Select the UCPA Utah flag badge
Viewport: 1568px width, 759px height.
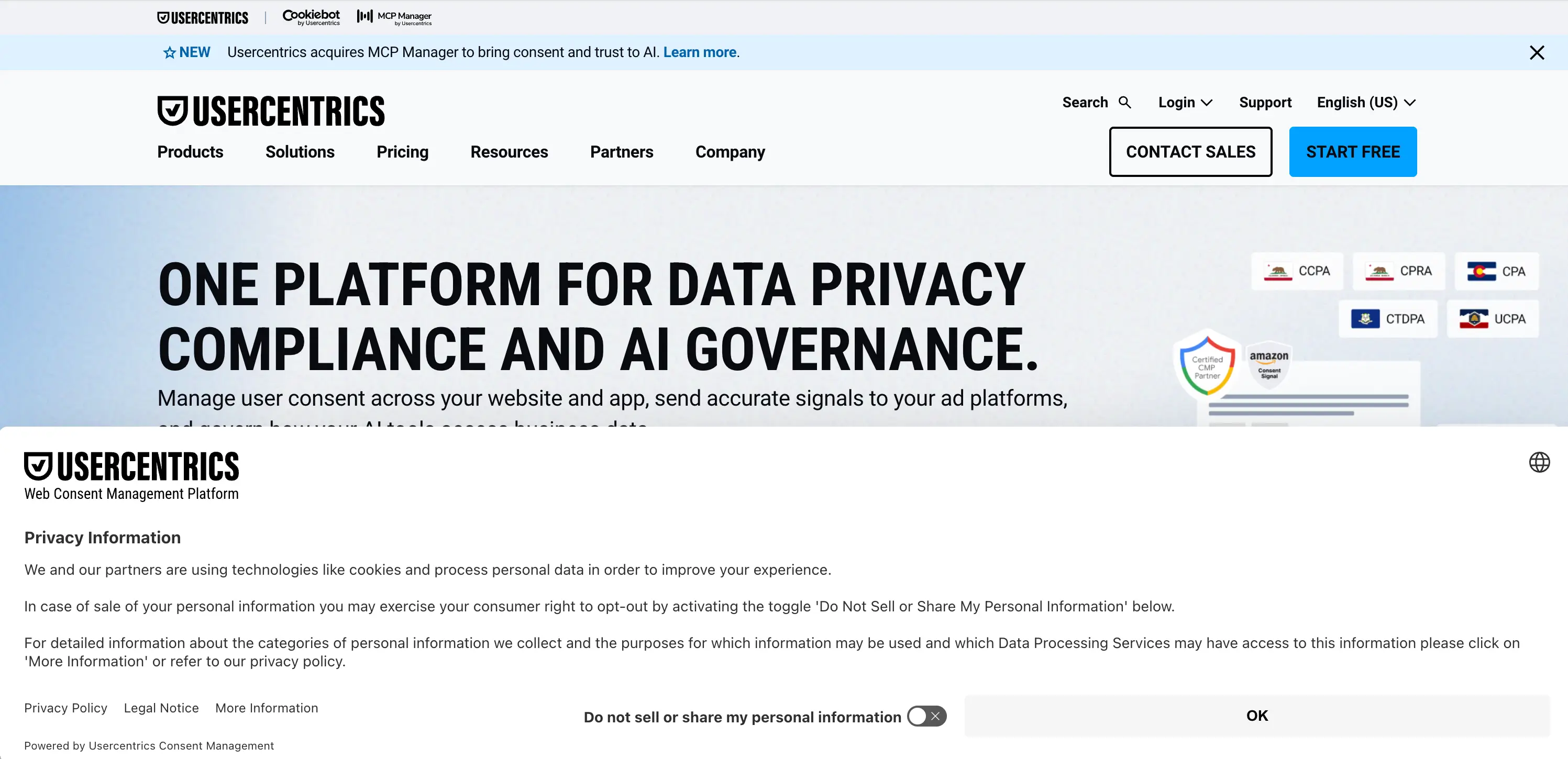click(x=1493, y=319)
